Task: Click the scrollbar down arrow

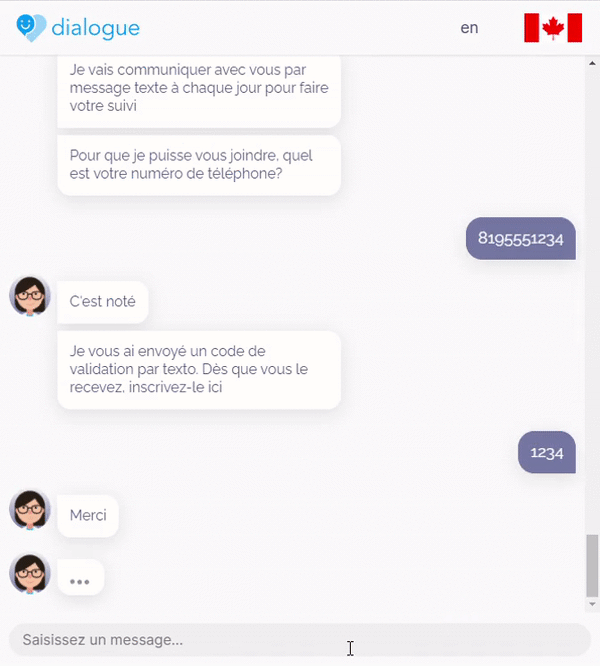Action: (x=592, y=604)
